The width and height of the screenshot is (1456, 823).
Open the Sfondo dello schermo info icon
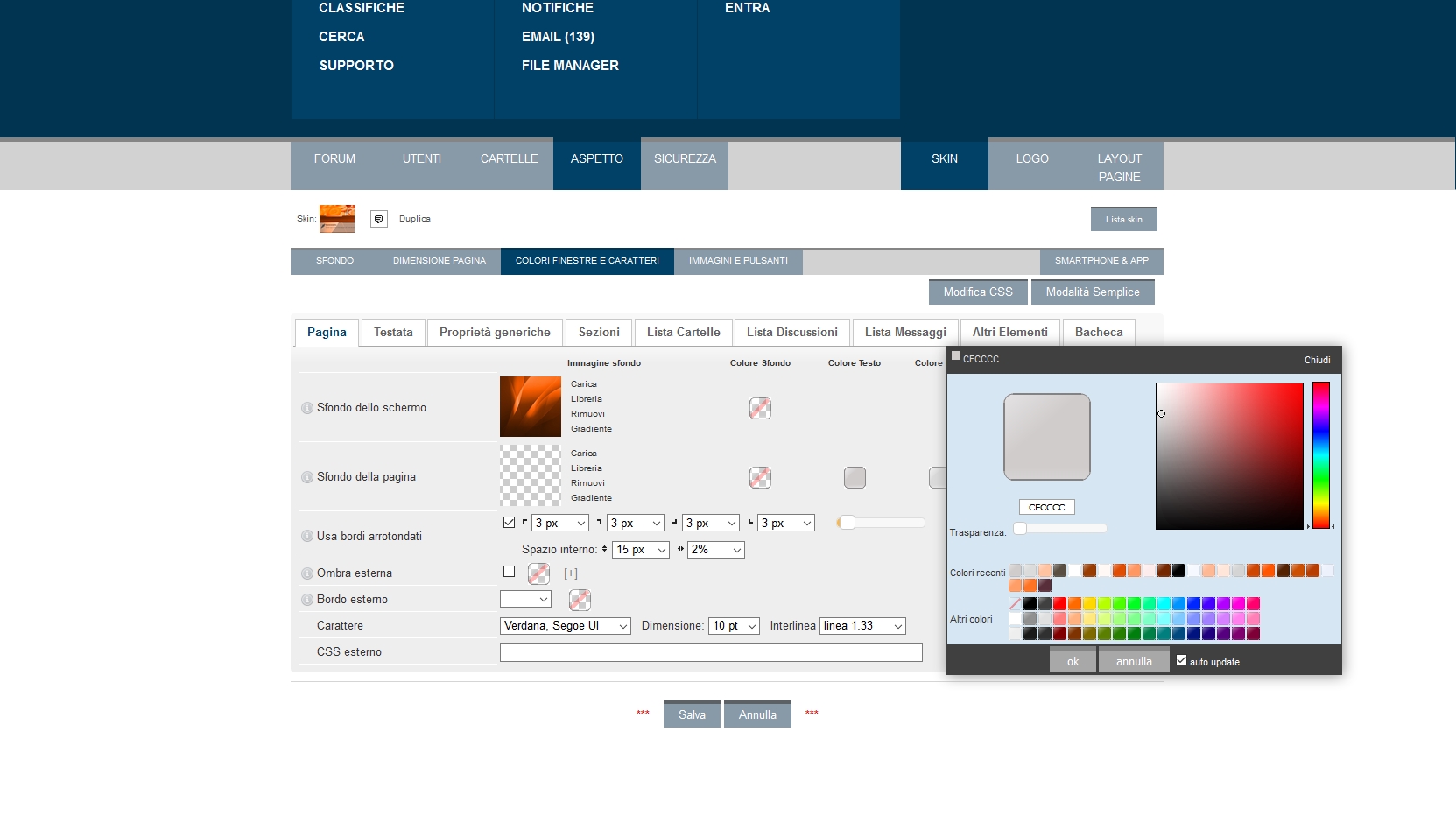[306, 408]
